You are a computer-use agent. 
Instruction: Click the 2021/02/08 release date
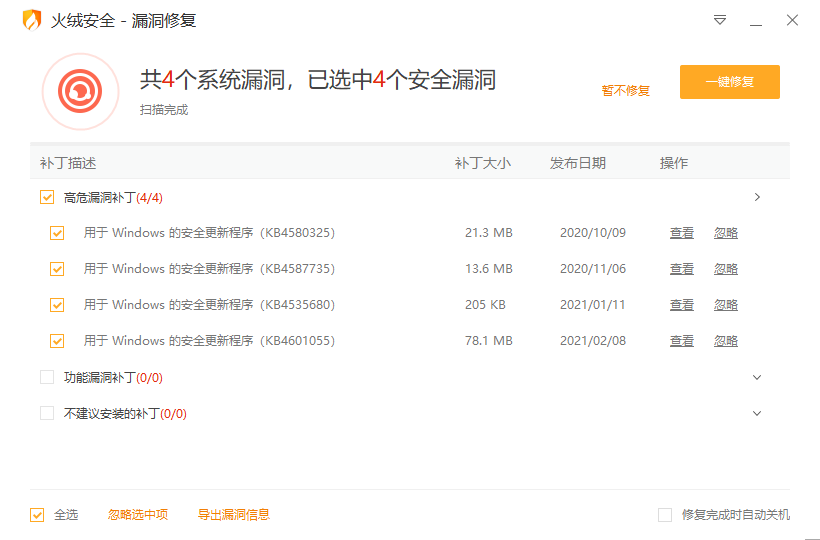[593, 341]
